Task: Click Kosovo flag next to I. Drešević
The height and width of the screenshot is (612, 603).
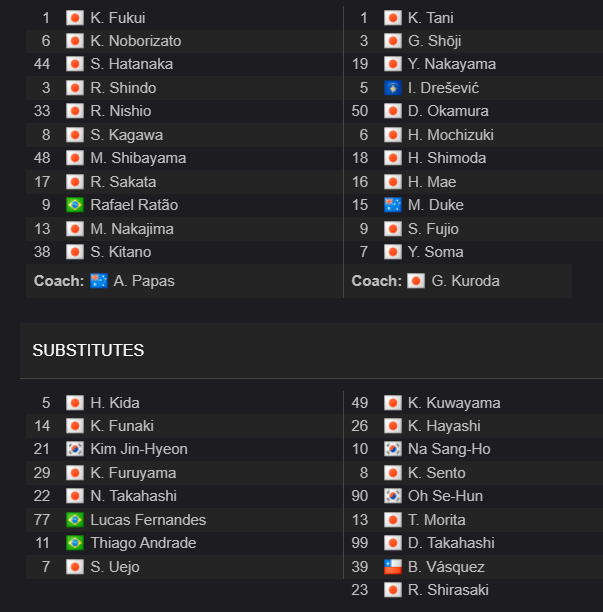Action: pos(393,88)
